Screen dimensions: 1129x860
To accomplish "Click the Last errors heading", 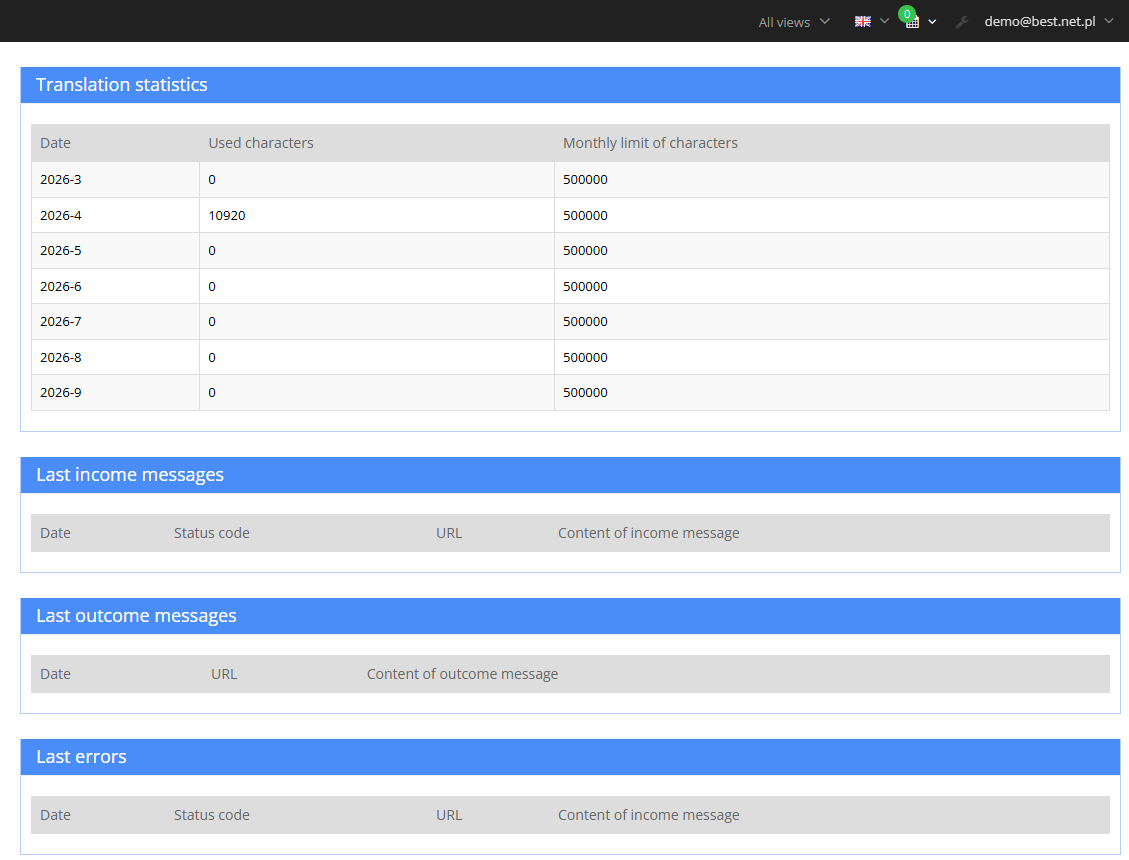I will (x=81, y=757).
